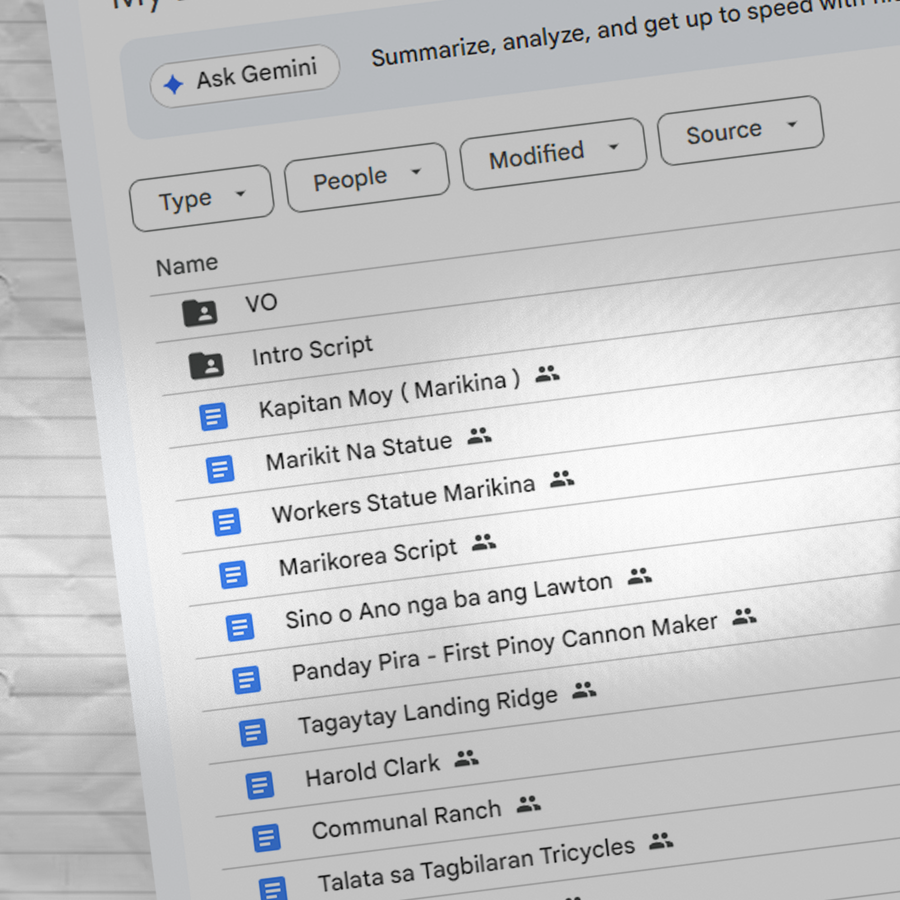Screen dimensions: 900x900
Task: Click the doc icon beside Marikorea Script
Action: [x=234, y=575]
